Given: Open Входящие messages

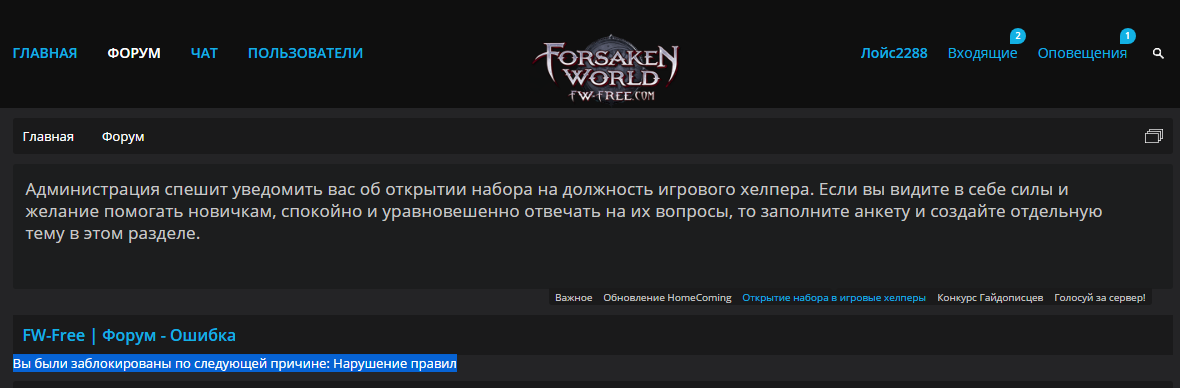Looking at the screenshot, I should pos(982,53).
